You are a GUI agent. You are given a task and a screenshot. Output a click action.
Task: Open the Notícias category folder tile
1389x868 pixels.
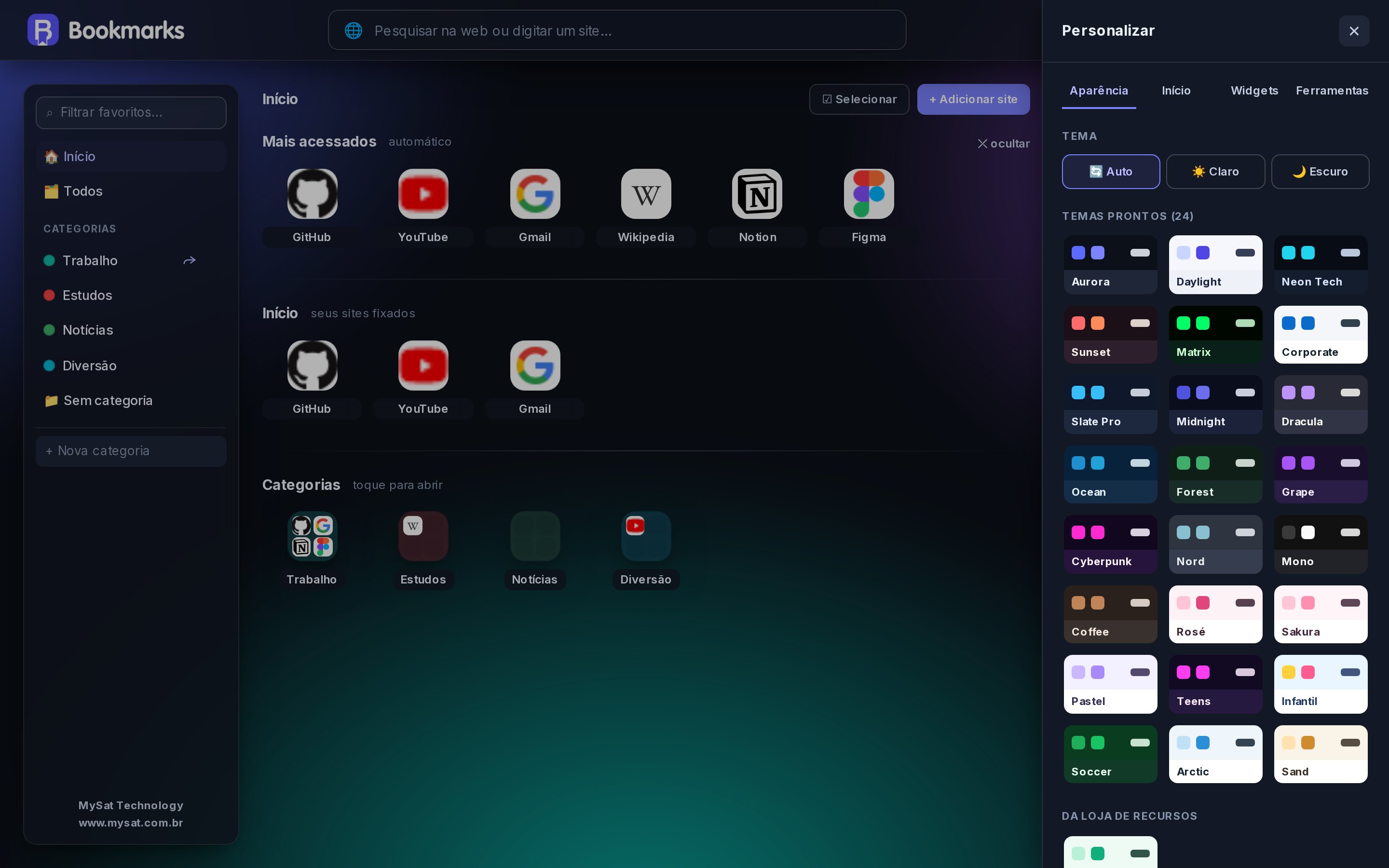pos(535,536)
